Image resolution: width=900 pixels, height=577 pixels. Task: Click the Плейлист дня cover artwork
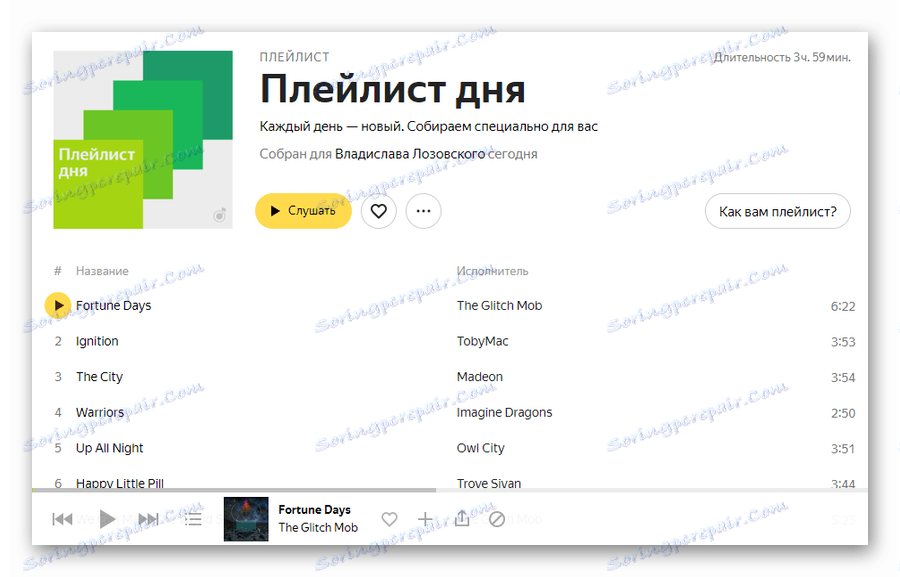pyautogui.click(x=143, y=140)
